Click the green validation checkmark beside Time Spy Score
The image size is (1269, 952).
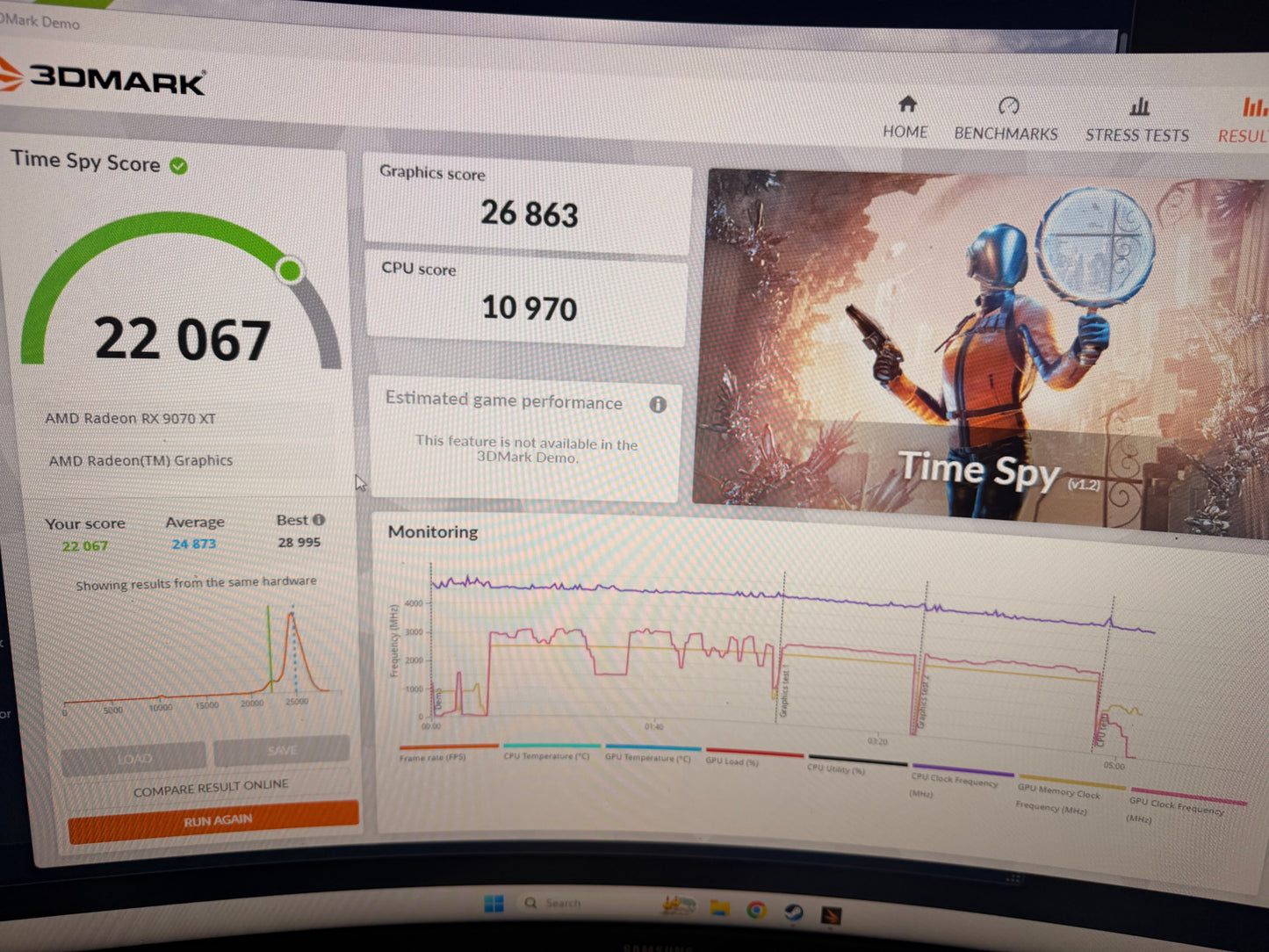click(178, 166)
